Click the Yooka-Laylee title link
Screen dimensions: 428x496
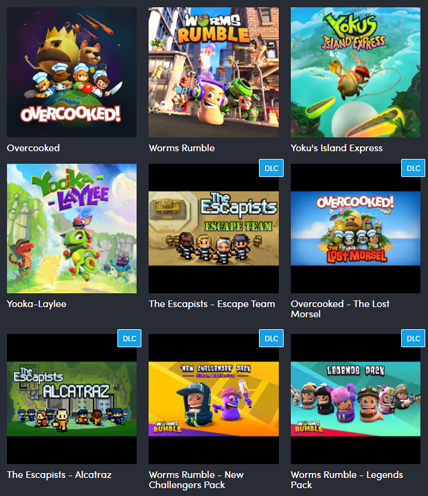37,304
